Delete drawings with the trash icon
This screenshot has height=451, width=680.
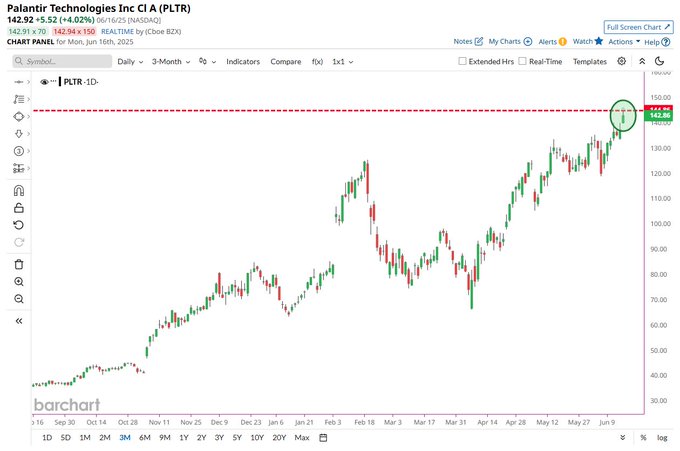[19, 265]
